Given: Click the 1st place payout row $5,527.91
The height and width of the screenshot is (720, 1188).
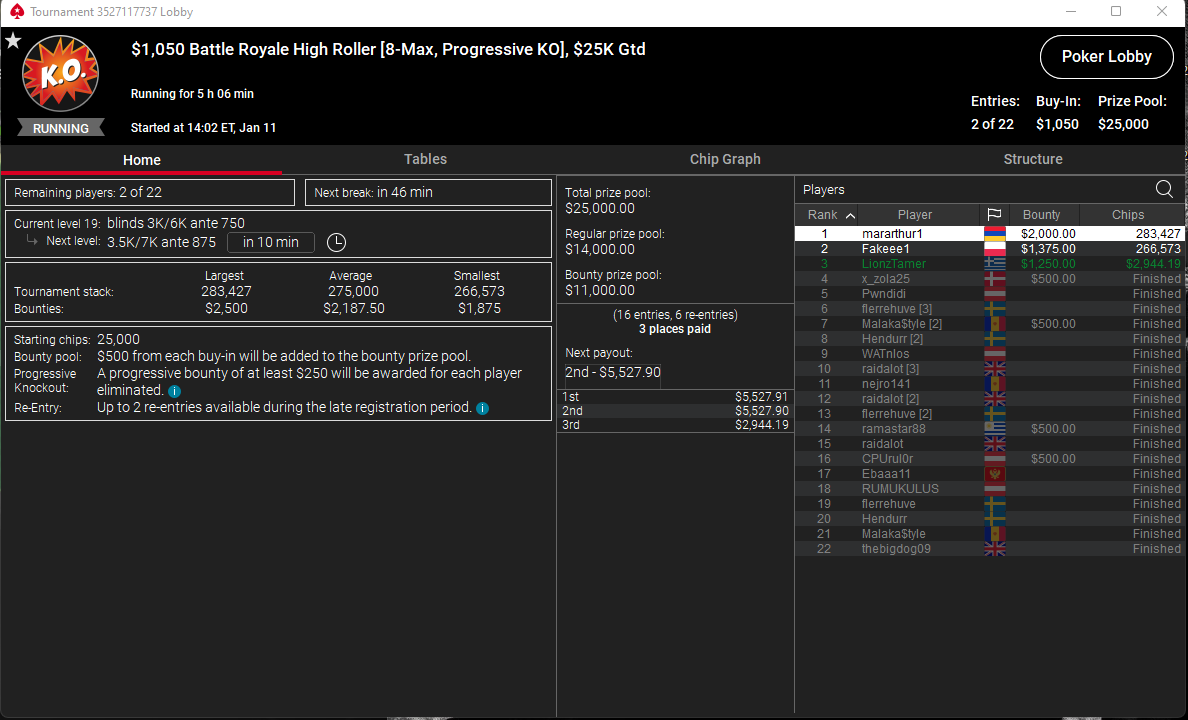Looking at the screenshot, I should (x=675, y=396).
